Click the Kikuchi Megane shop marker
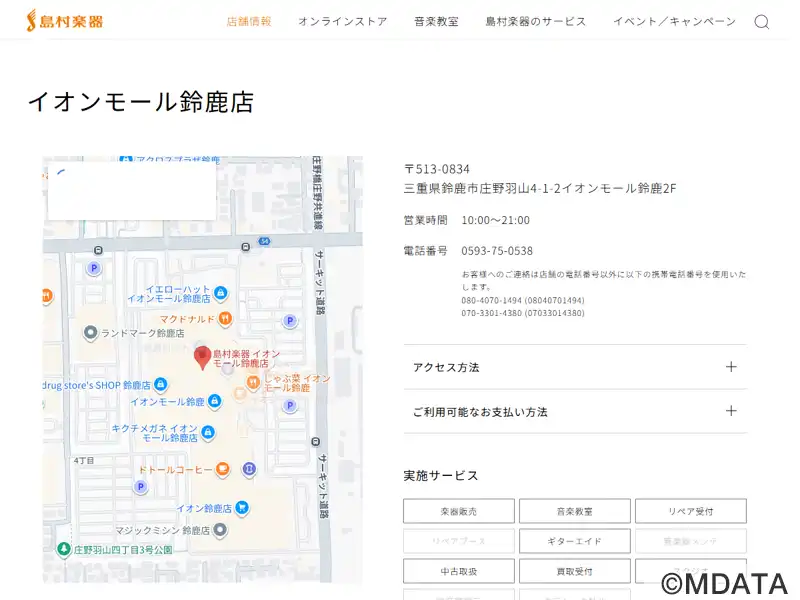This screenshot has height=600, width=800. click(208, 432)
